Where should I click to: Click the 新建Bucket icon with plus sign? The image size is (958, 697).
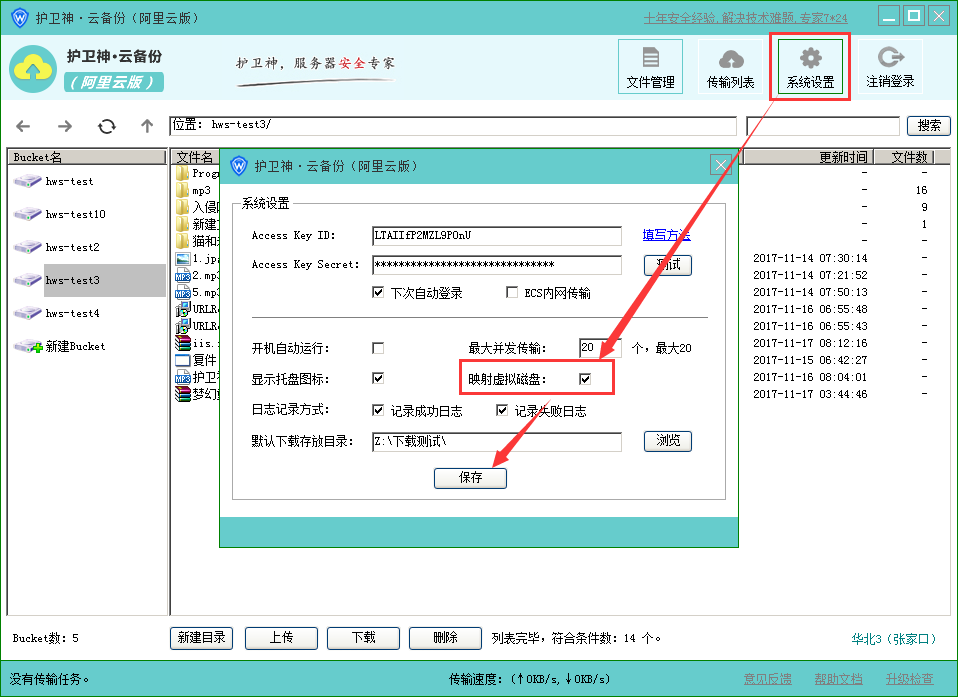[28, 346]
